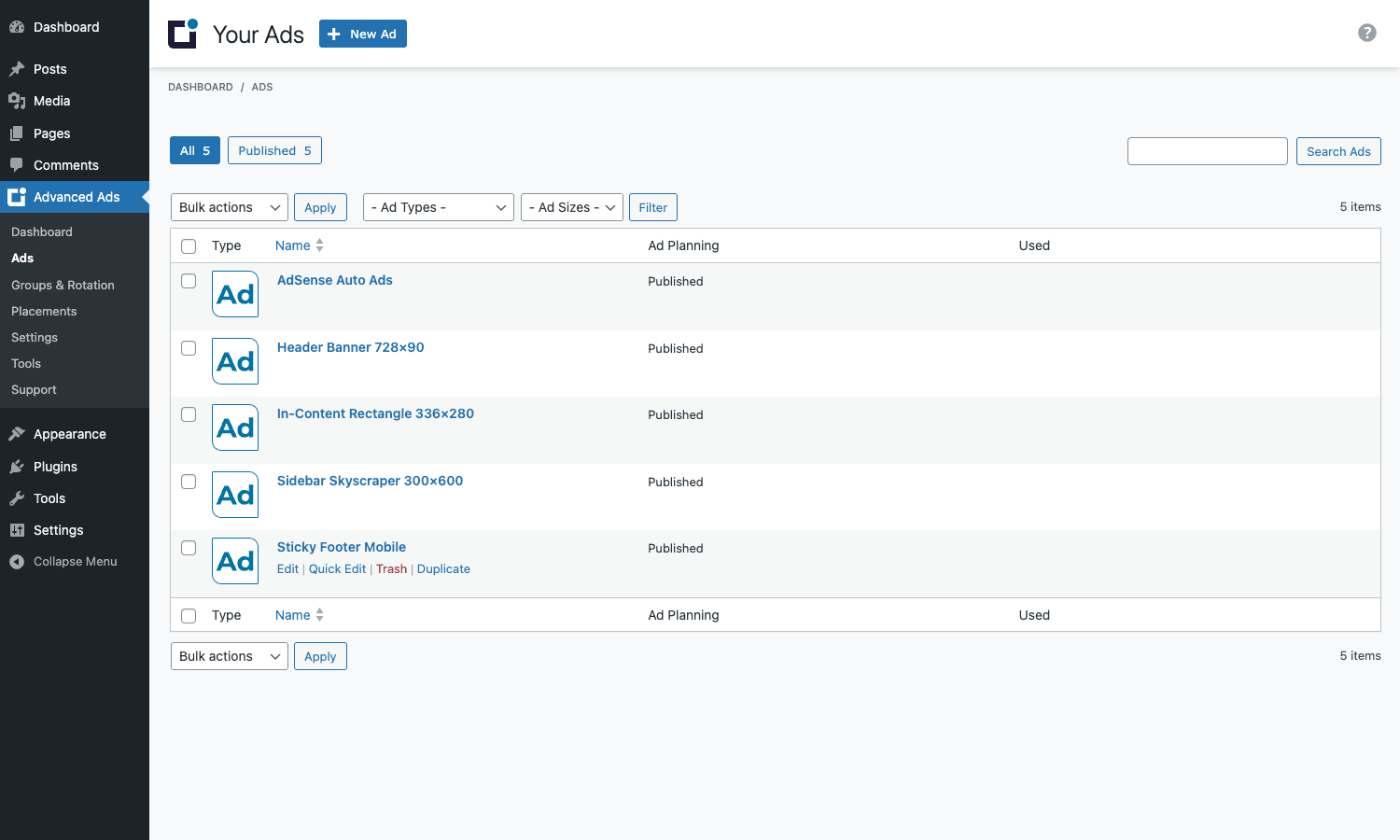
Task: Click the Comments bubble icon
Action: (17, 165)
